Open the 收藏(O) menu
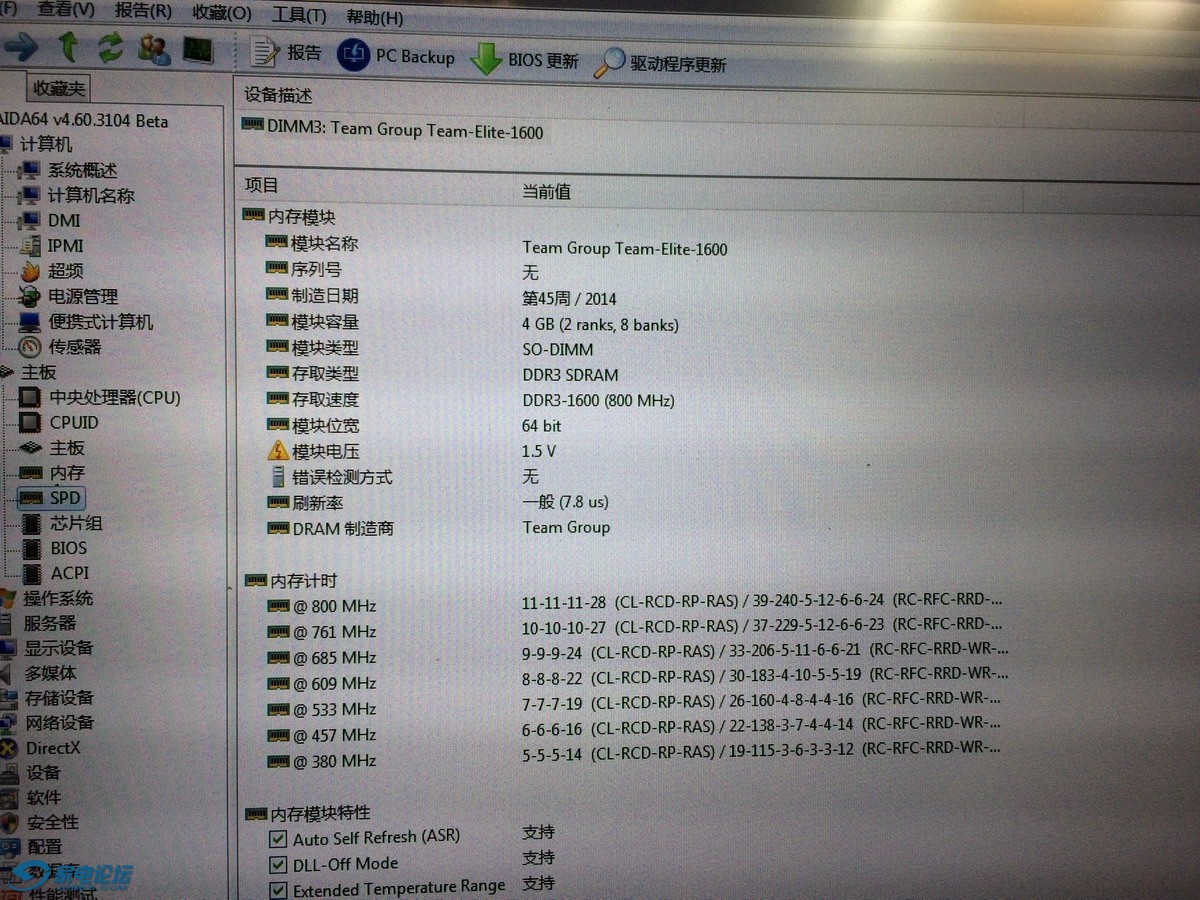 click(x=222, y=13)
